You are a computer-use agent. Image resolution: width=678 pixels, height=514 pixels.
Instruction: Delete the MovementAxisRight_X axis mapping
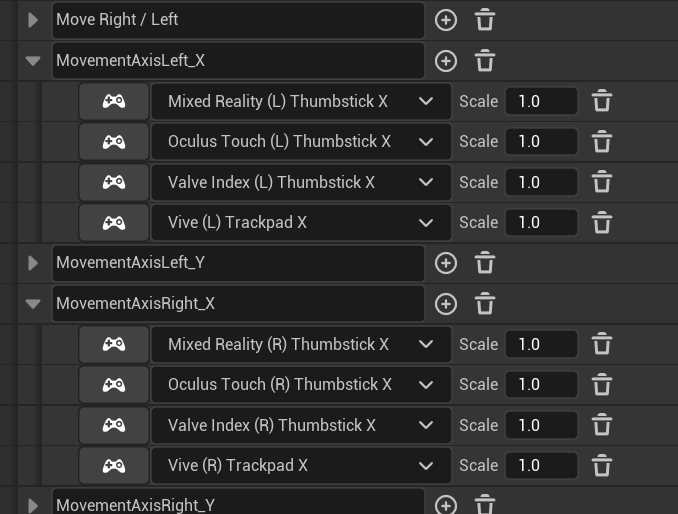[x=485, y=304]
